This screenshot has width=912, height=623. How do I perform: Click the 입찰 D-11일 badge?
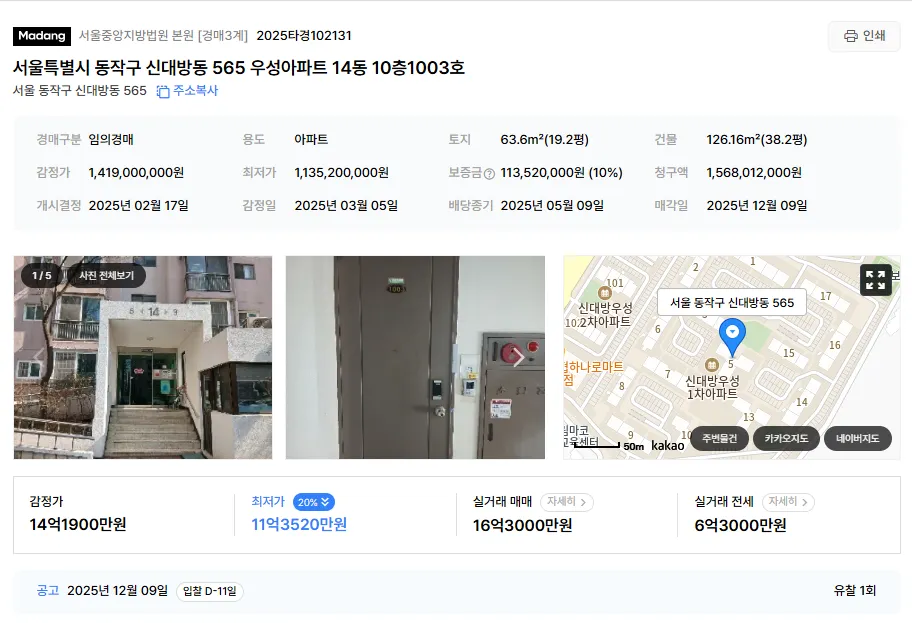(x=209, y=591)
